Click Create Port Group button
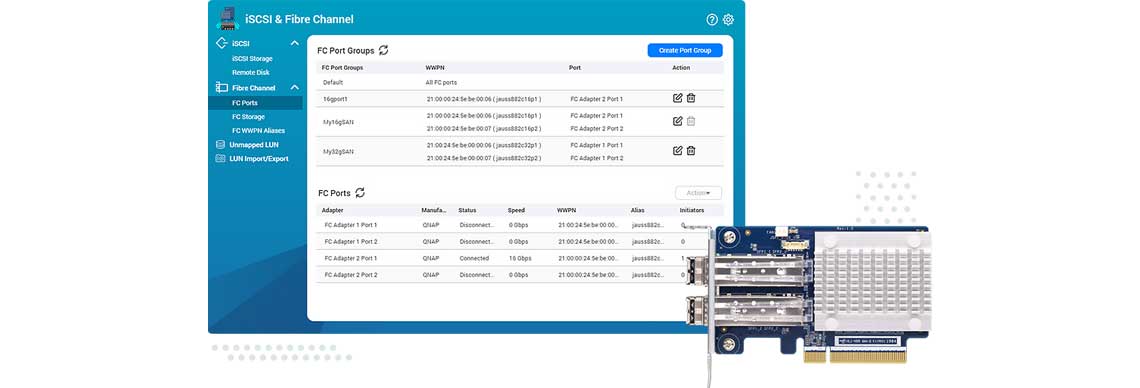The width and height of the screenshot is (1140, 388). pos(685,50)
